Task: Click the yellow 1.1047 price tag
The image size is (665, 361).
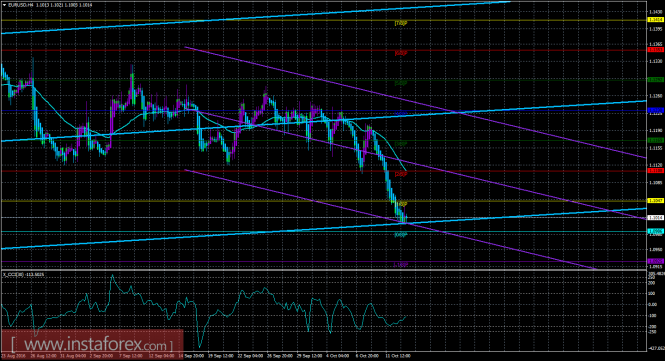Action: click(655, 200)
